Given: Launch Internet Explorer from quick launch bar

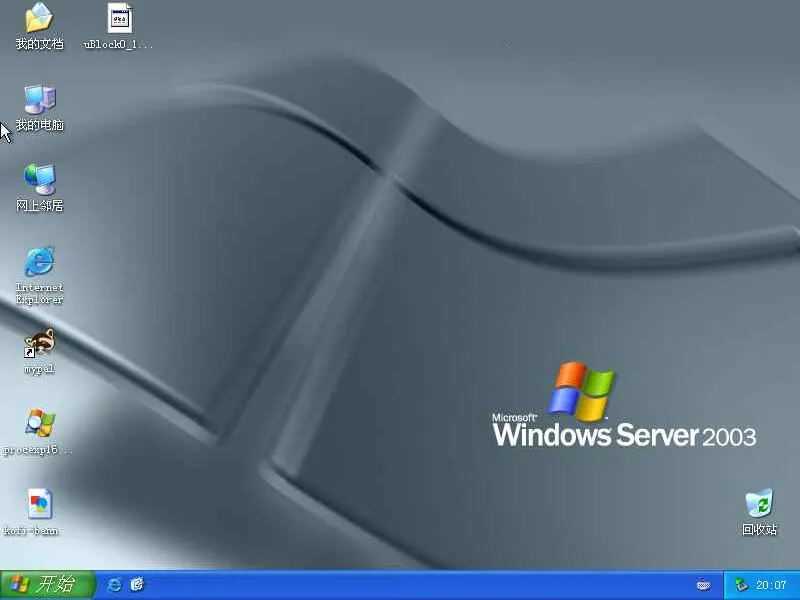Looking at the screenshot, I should click(x=115, y=585).
